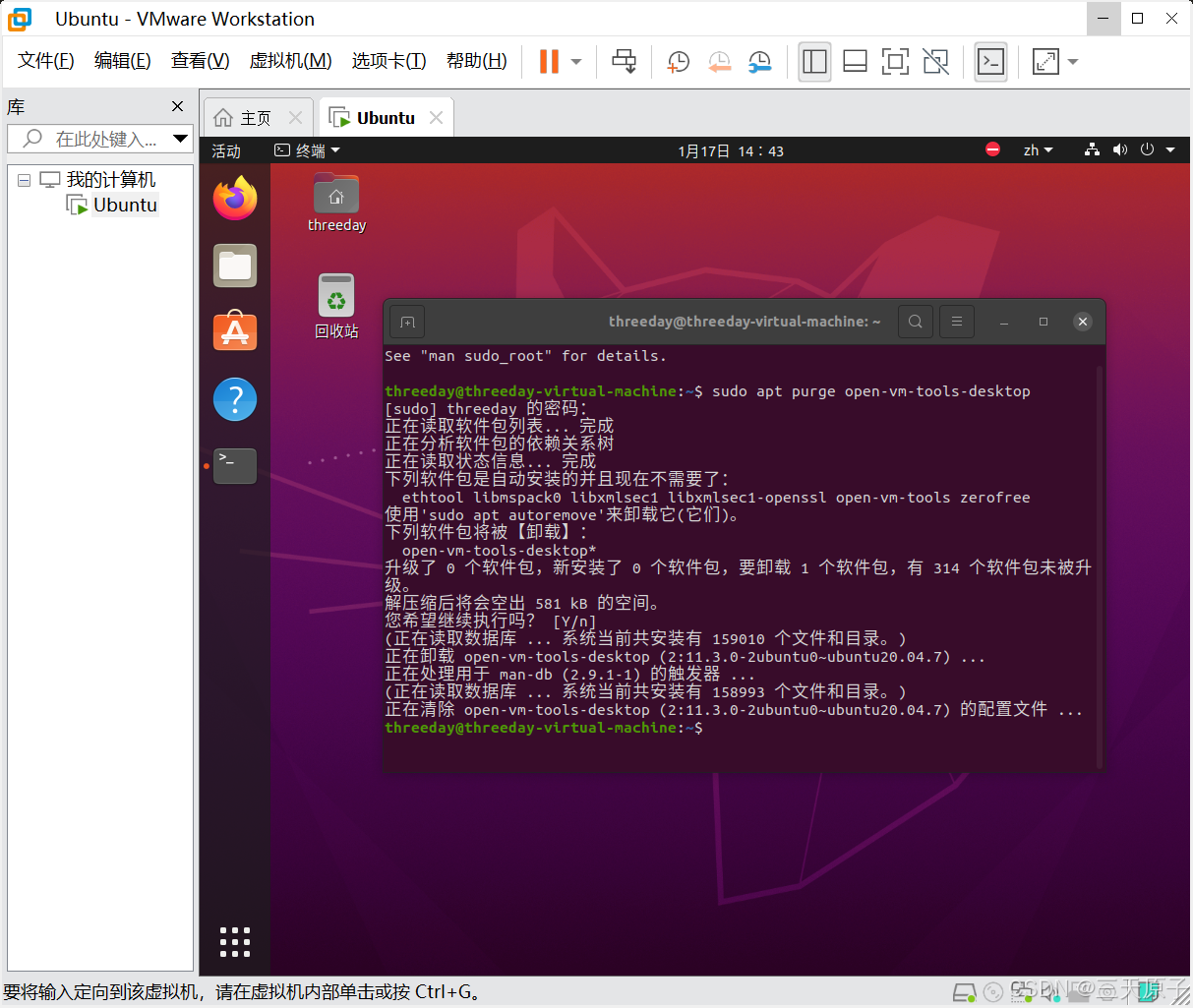Image resolution: width=1193 pixels, height=1008 pixels.
Task: Switch the VM to full screen mode
Action: [895, 61]
